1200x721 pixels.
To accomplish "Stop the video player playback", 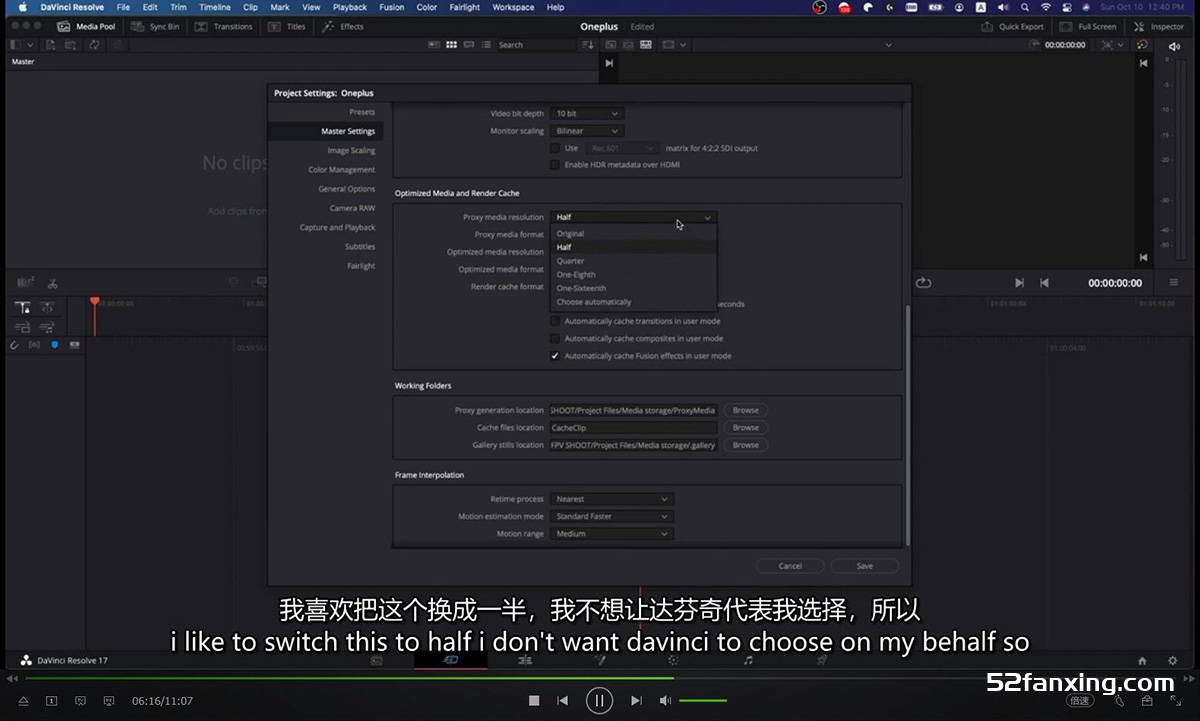I will tap(534, 701).
